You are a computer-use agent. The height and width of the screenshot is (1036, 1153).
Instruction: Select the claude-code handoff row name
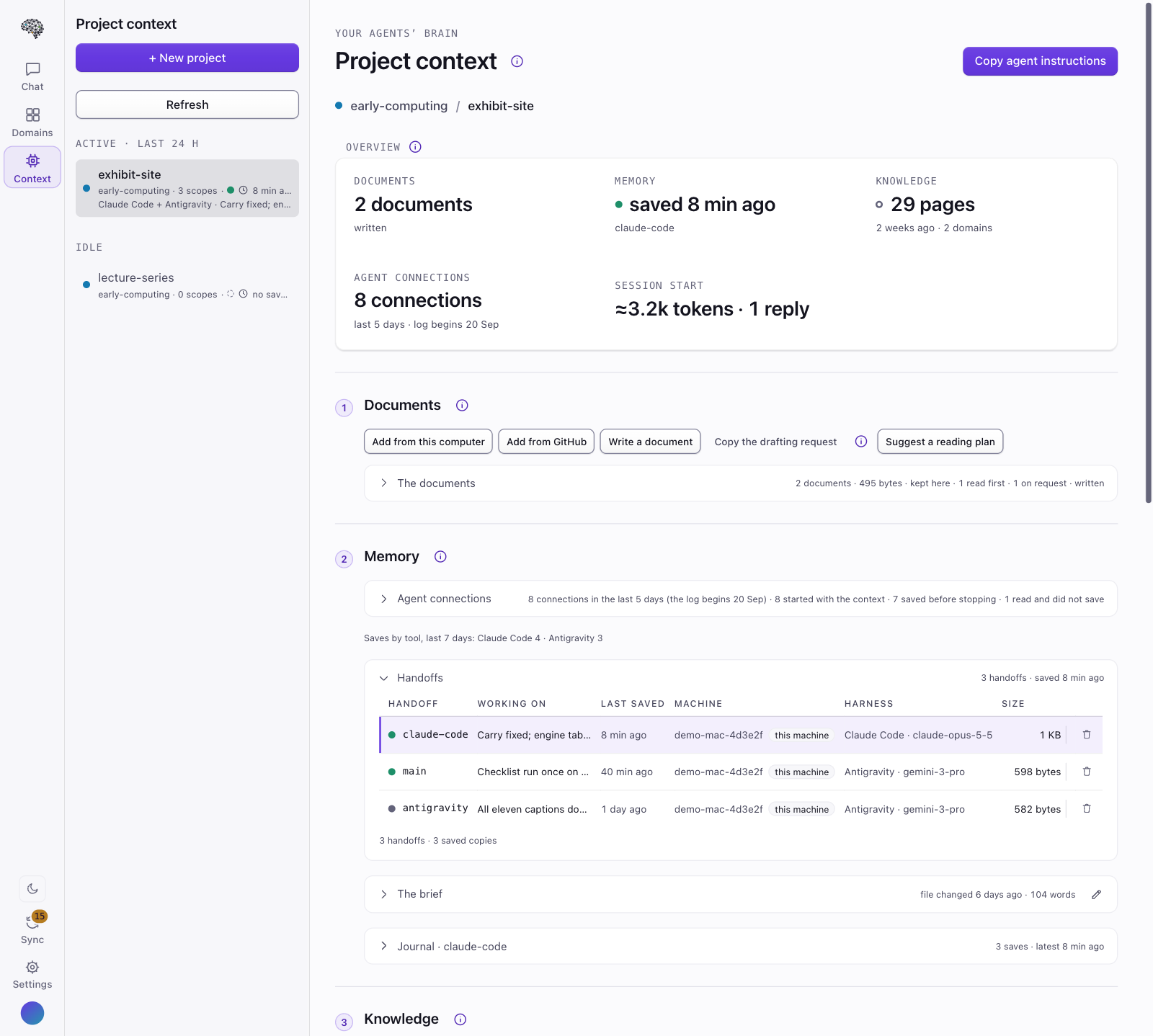pyautogui.click(x=435, y=735)
